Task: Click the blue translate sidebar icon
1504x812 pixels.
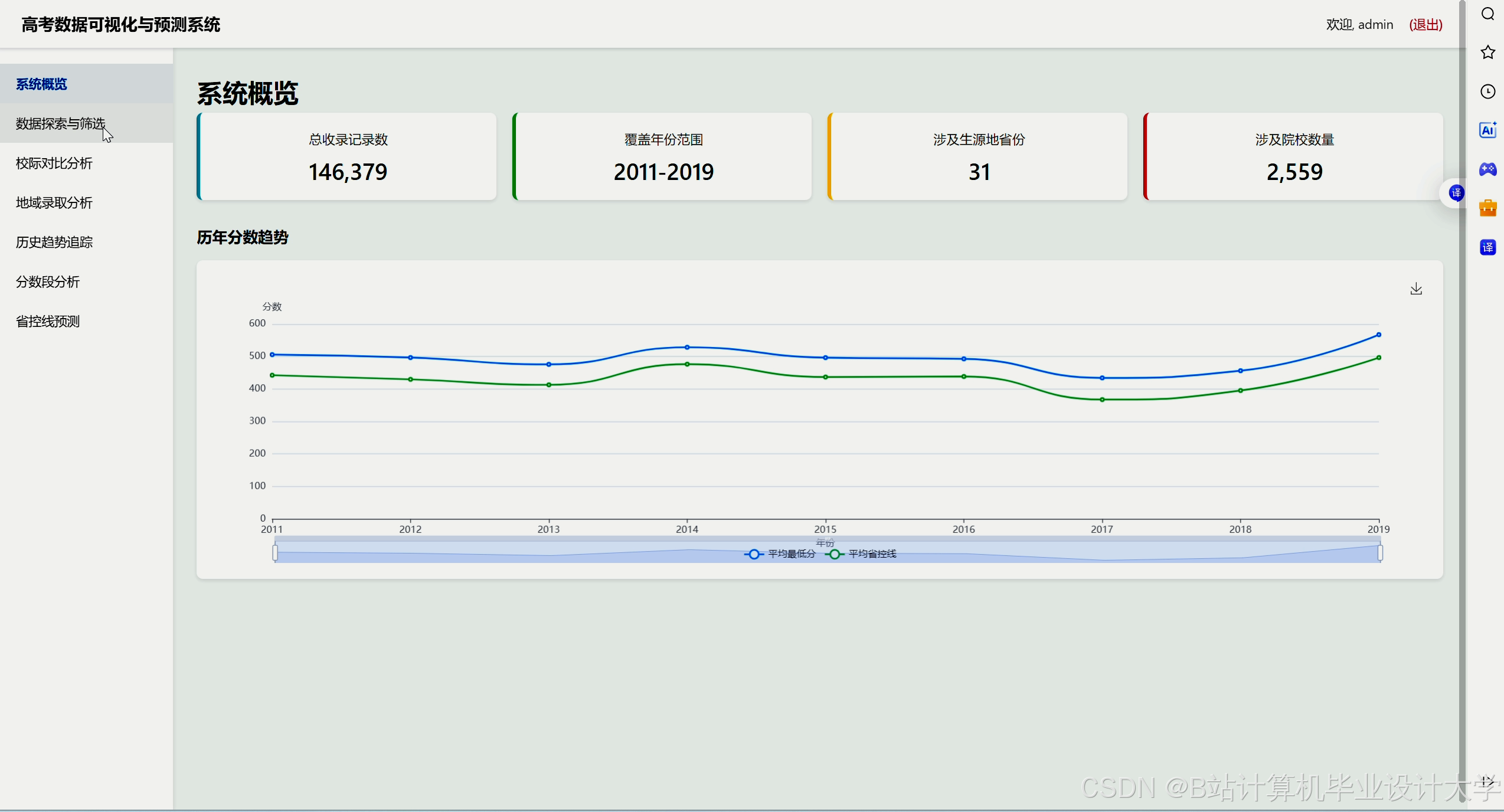Action: coord(1487,247)
